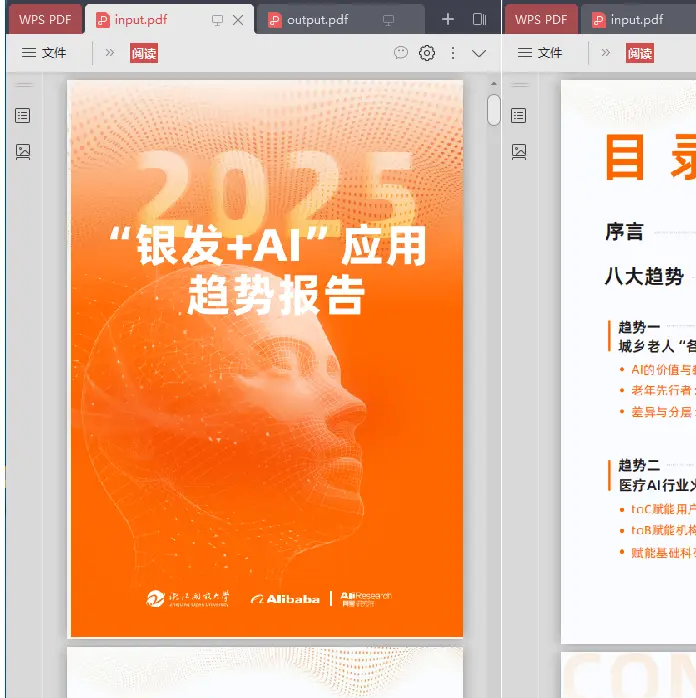Click 差异与分层 bullet in contents
Viewport: 696px width, 698px height.
(x=663, y=412)
